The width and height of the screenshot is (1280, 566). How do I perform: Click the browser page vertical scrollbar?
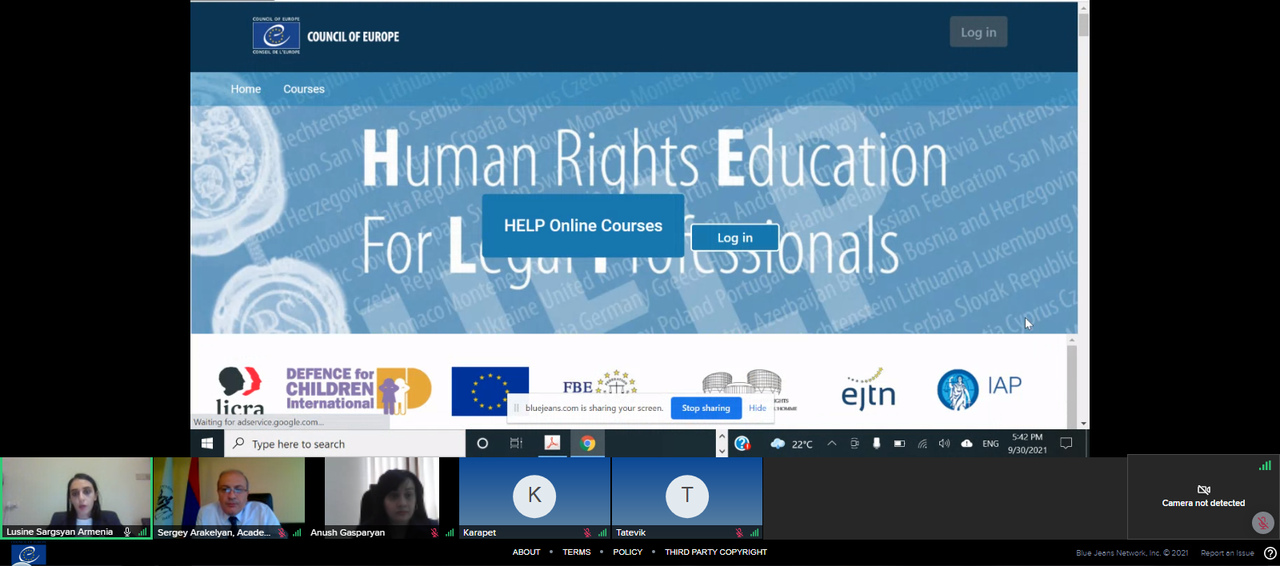click(x=1084, y=215)
